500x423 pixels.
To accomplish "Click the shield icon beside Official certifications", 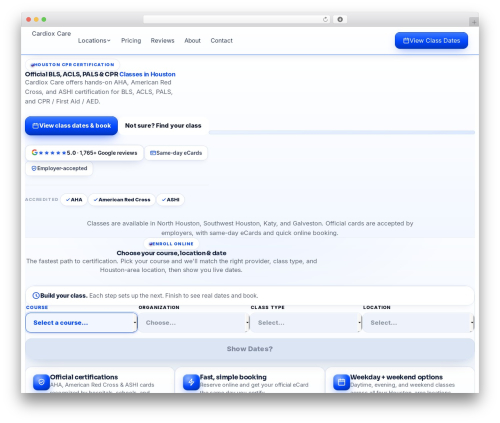I will [41, 382].
